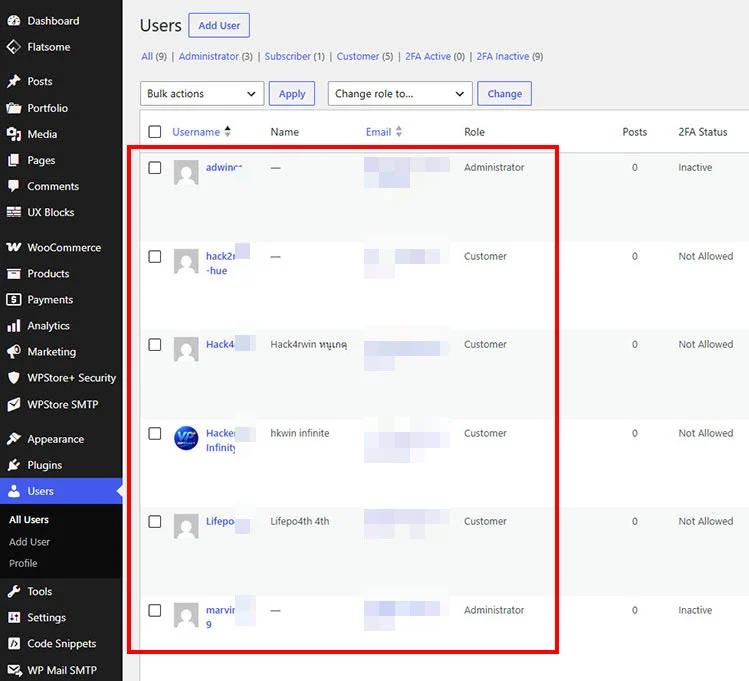The width and height of the screenshot is (749, 681).
Task: Click the Dashboard gauge icon
Action: point(14,21)
